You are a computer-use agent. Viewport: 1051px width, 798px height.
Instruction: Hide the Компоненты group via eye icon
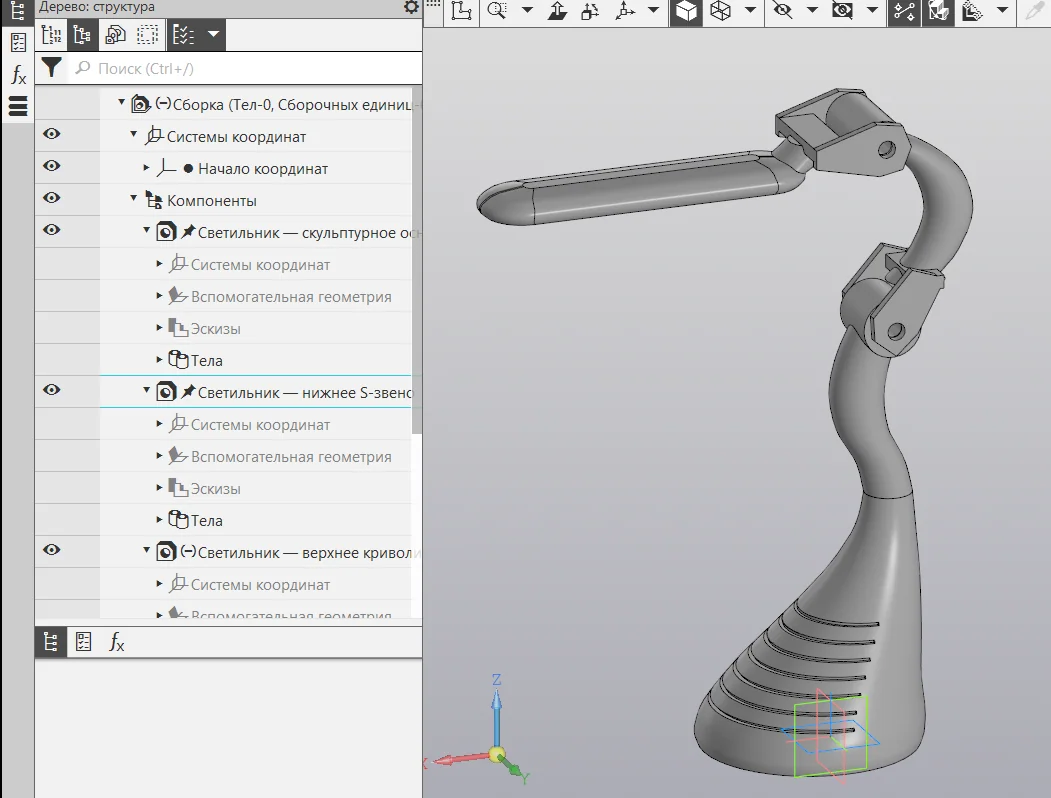point(52,198)
